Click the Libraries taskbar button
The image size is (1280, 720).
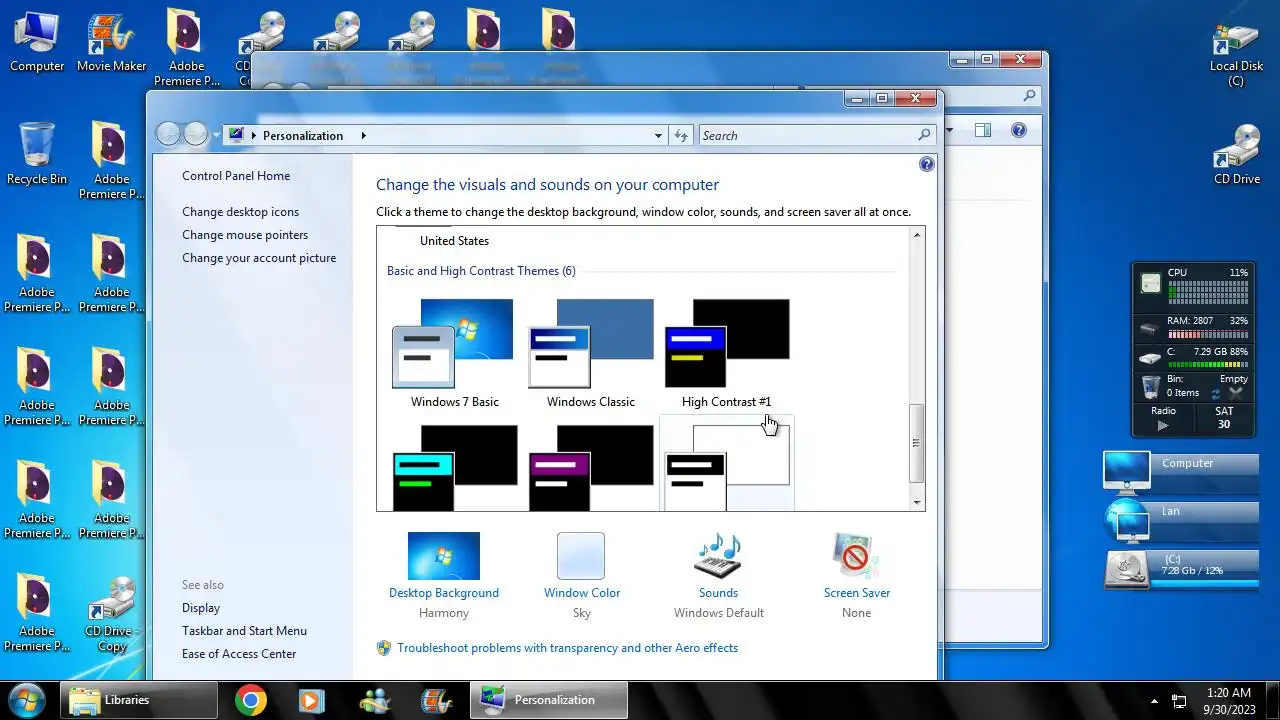tap(138, 700)
